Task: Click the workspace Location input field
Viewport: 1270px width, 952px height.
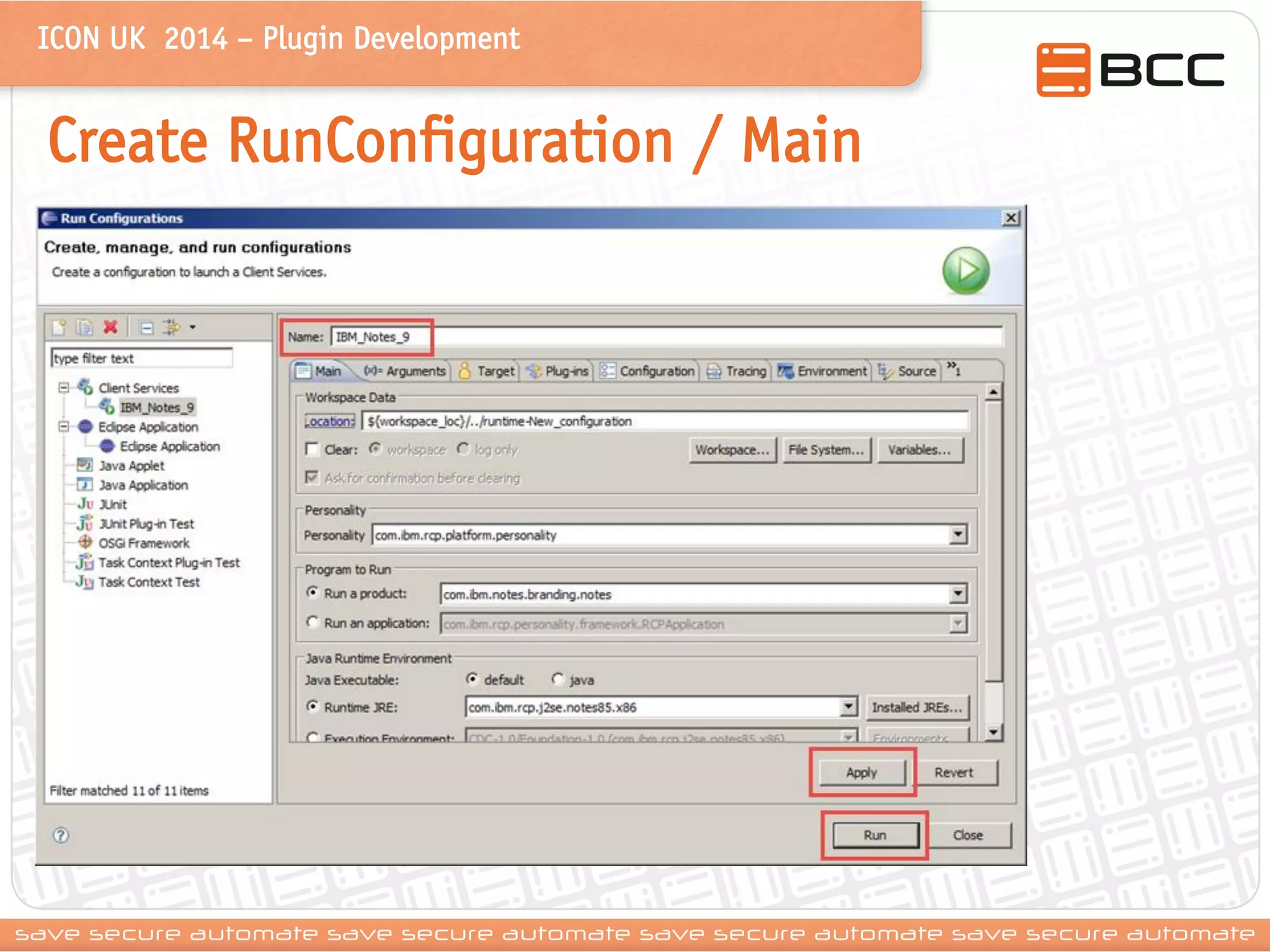Action: (665, 421)
